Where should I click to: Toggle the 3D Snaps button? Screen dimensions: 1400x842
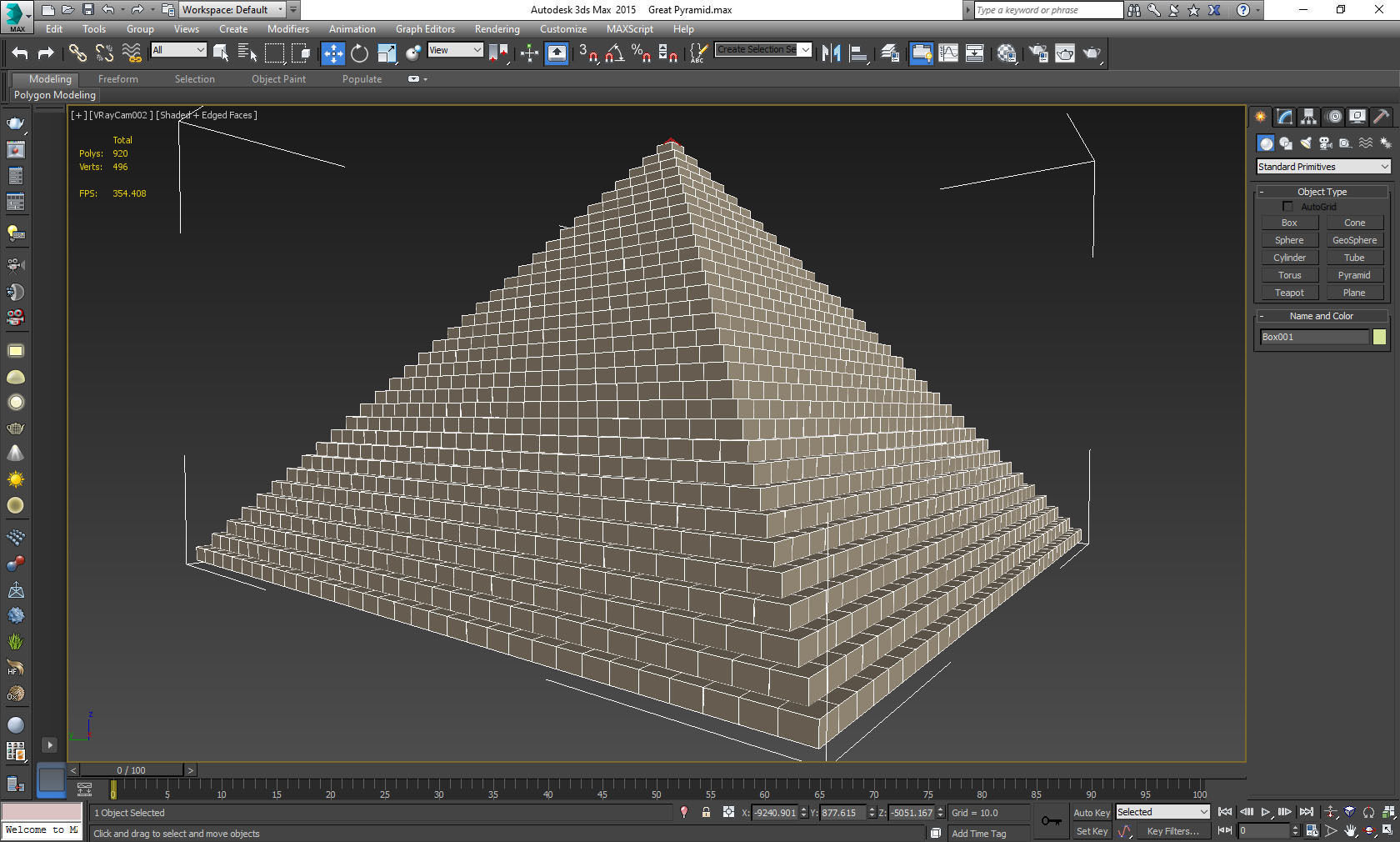[587, 53]
